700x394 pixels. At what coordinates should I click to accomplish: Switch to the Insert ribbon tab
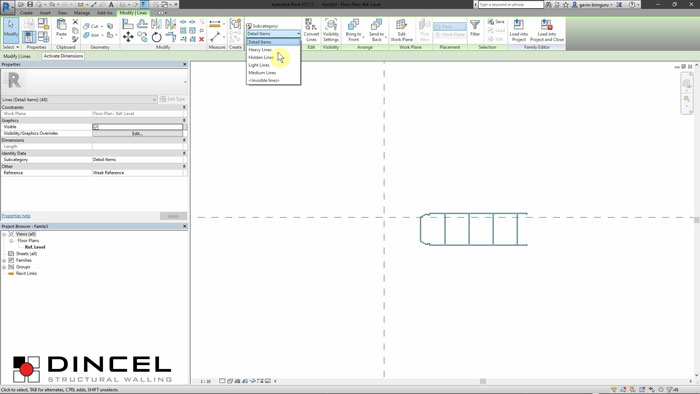point(45,13)
